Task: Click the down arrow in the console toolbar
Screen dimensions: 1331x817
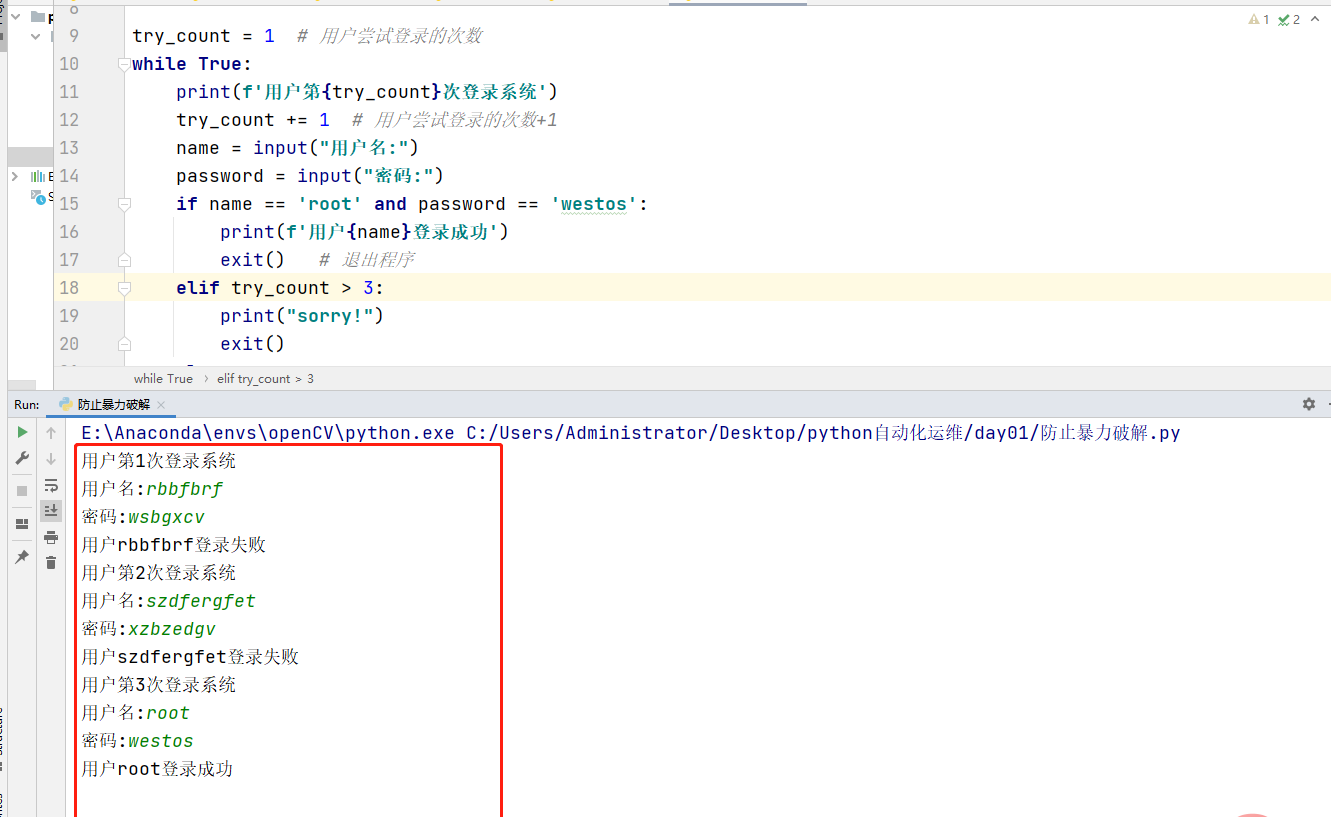Action: coord(51,458)
